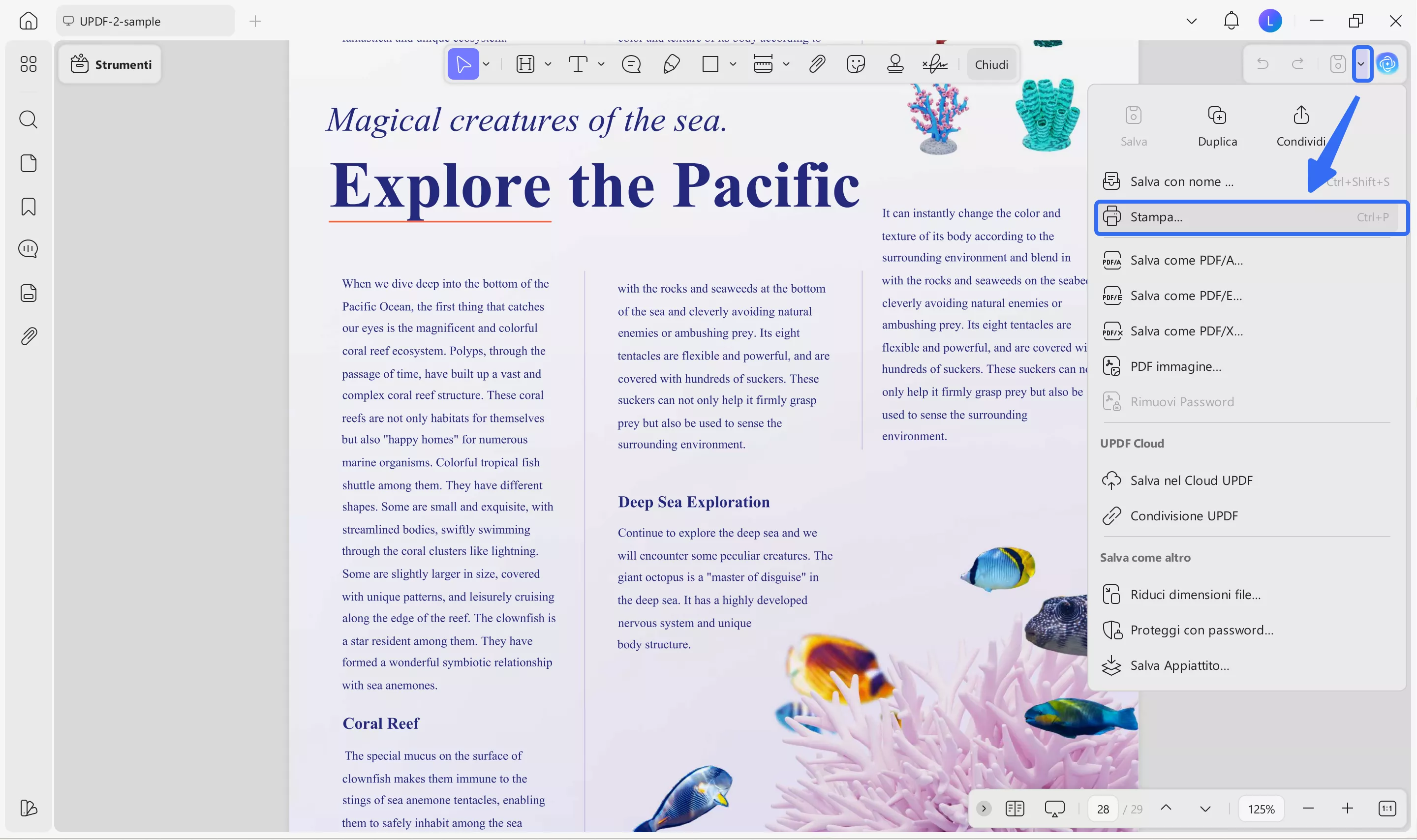Screen dimensions: 1417x840
Task: Click the attachment paperclip in toolbar
Action: 816,64
